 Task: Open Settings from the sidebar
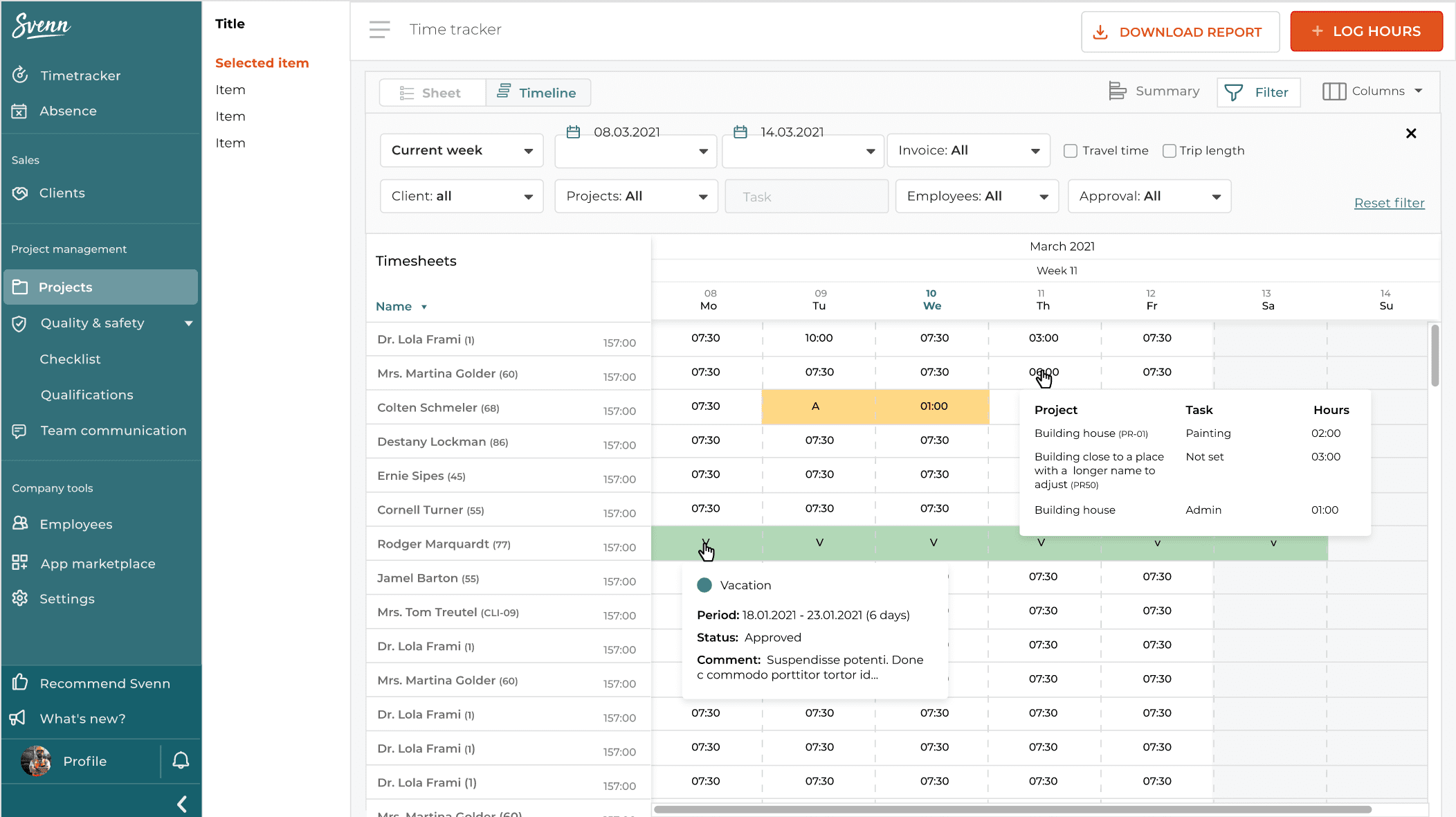[x=66, y=598]
